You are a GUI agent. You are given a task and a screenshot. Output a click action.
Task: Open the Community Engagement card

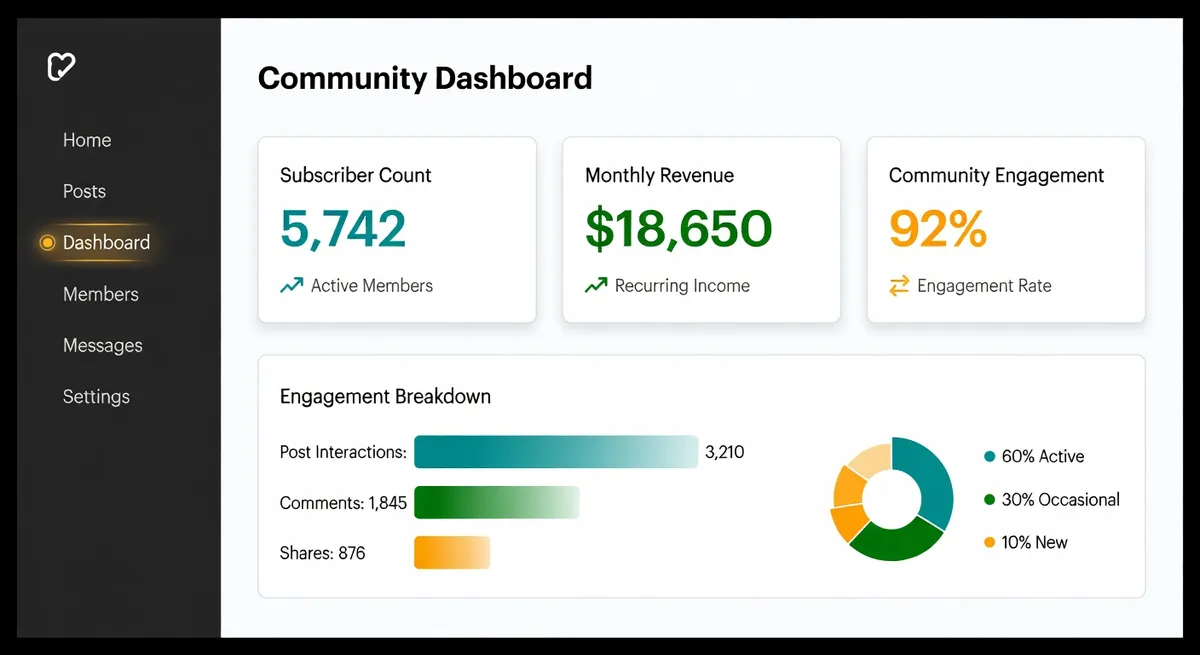pos(1006,230)
